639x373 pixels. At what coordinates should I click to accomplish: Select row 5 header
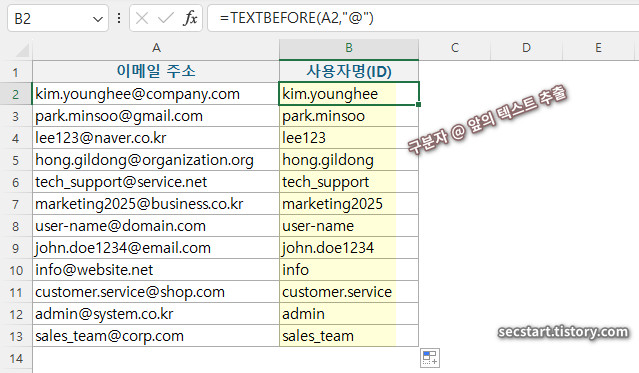click(15, 160)
